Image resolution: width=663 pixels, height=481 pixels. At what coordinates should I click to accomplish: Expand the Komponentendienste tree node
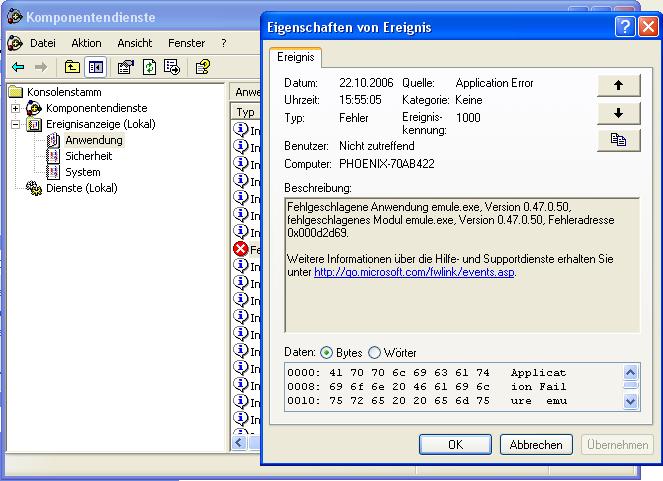tap(16, 108)
